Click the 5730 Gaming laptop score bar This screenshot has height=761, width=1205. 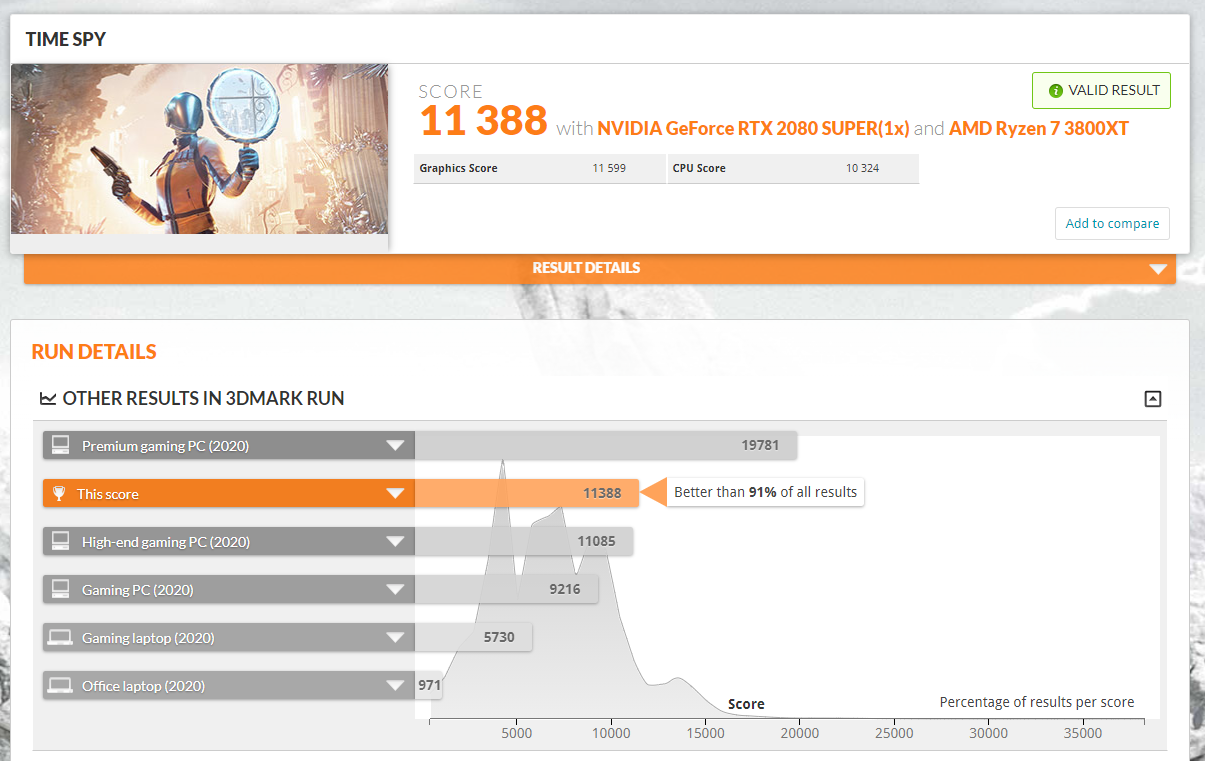click(473, 638)
